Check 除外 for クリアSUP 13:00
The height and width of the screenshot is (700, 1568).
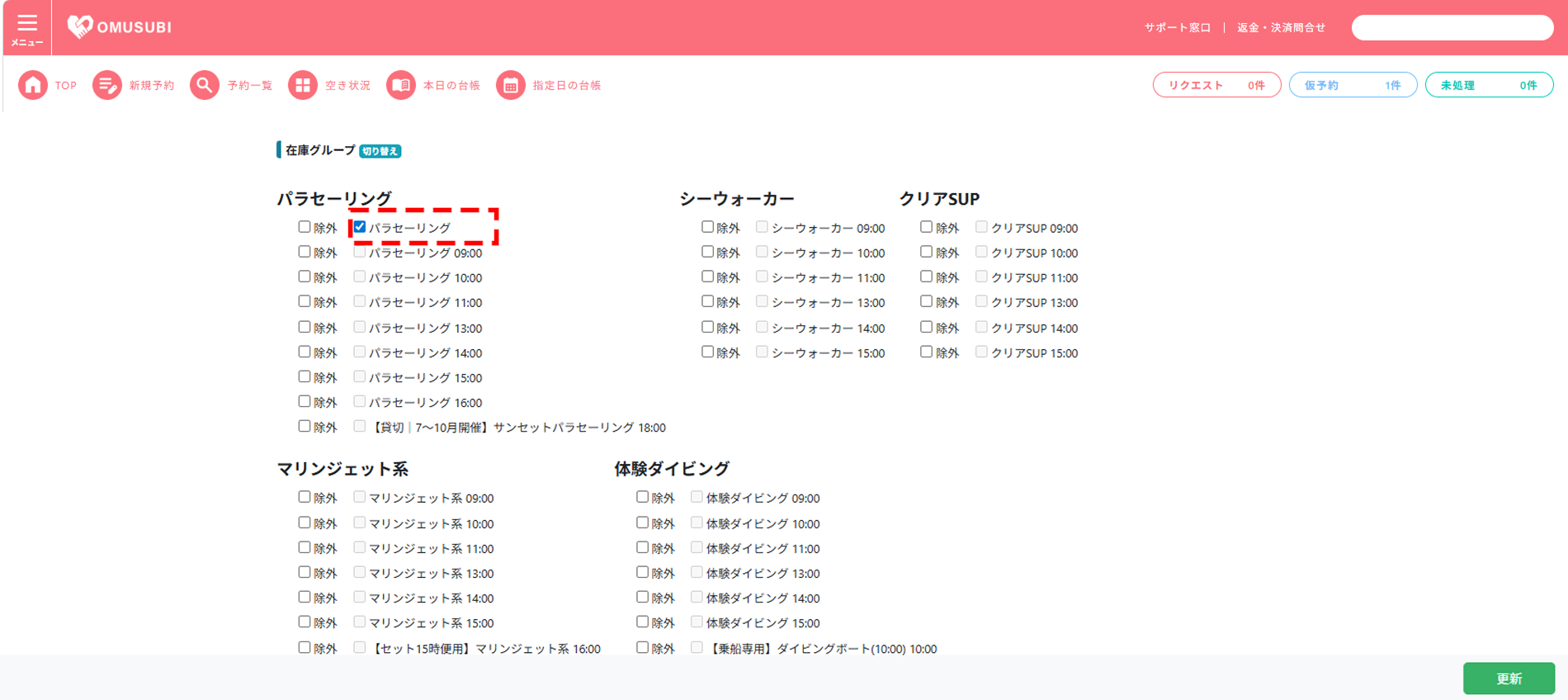[926, 301]
